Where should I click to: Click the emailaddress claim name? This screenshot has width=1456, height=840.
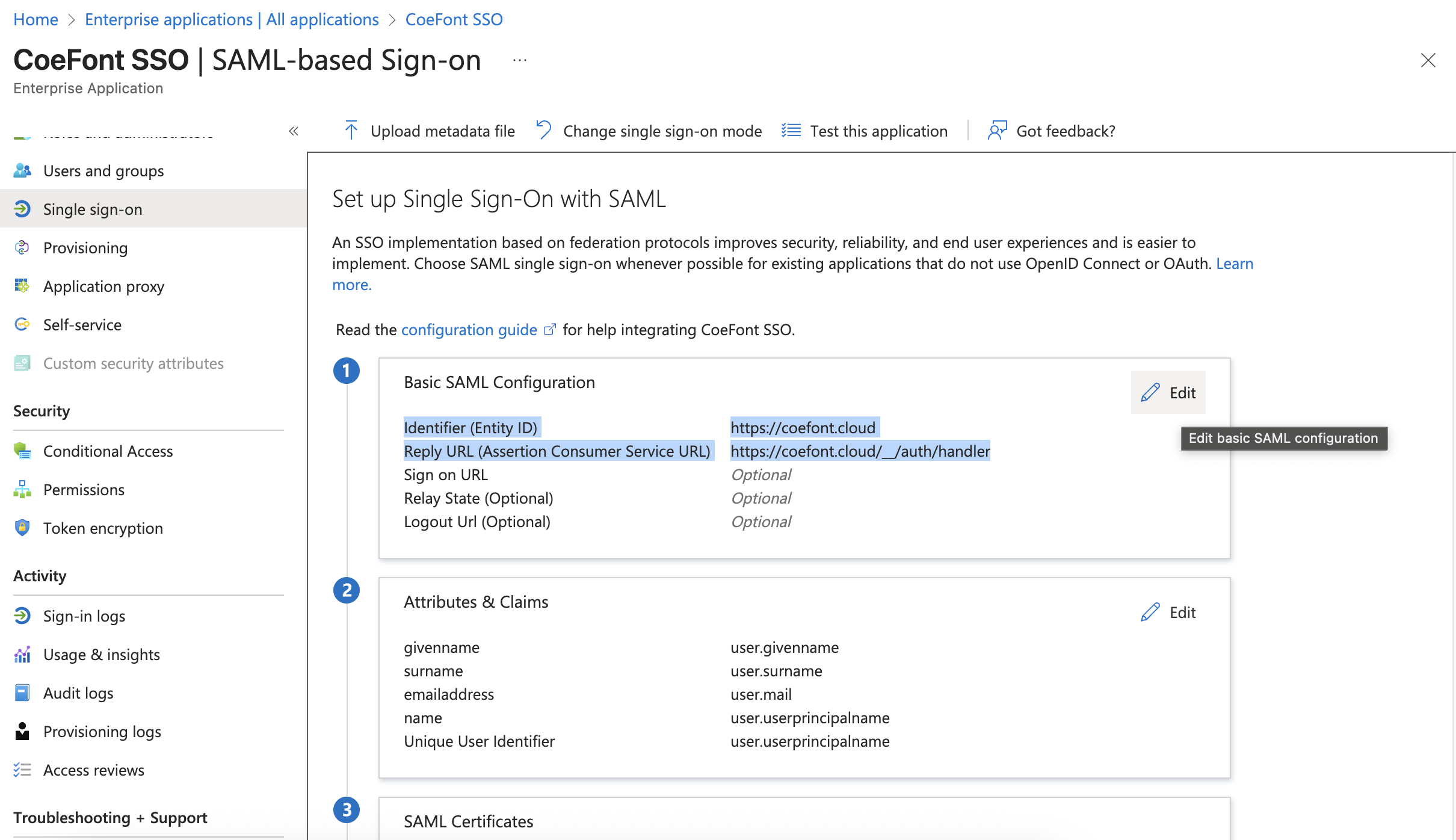(x=449, y=694)
